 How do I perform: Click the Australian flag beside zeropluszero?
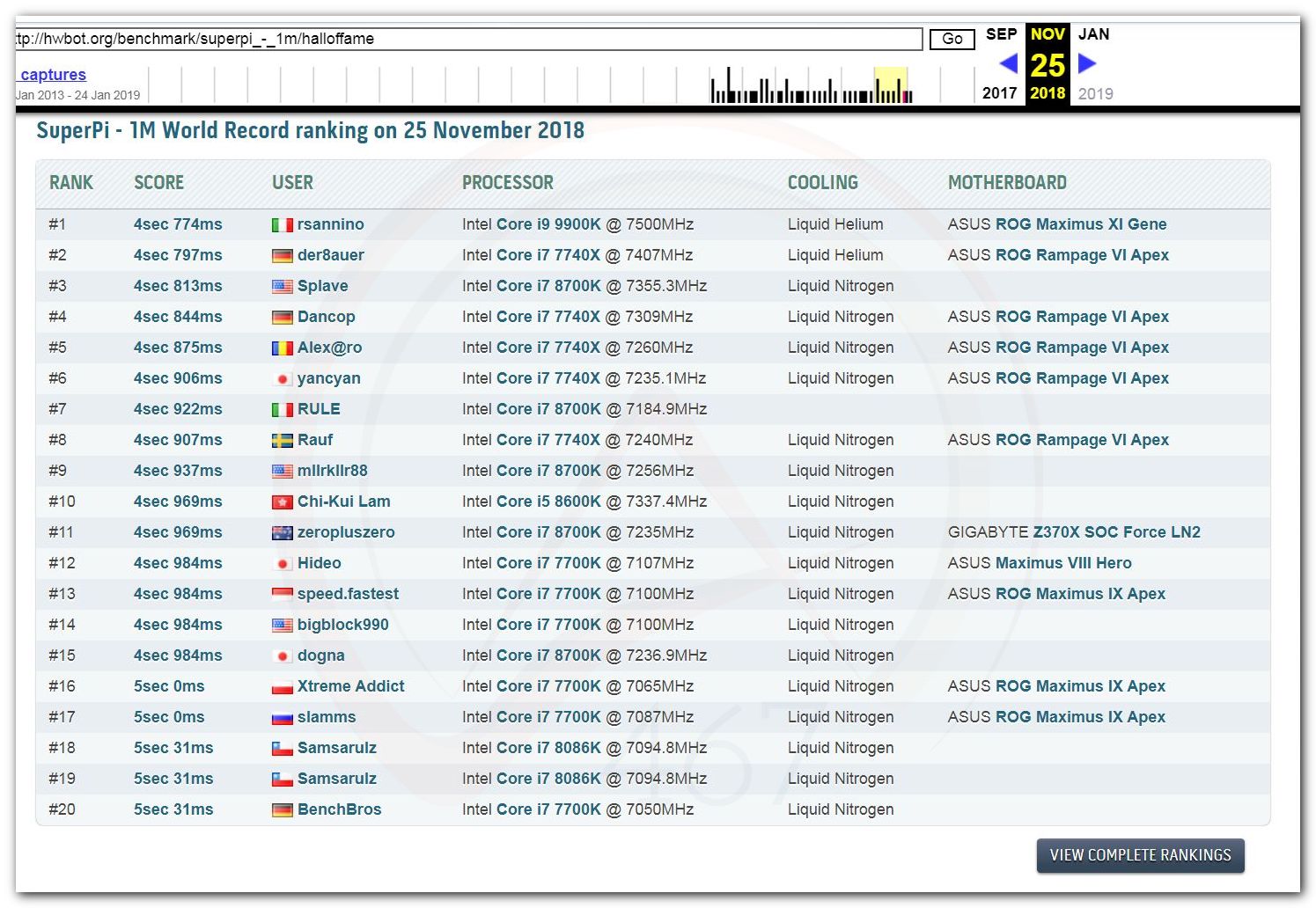click(282, 533)
